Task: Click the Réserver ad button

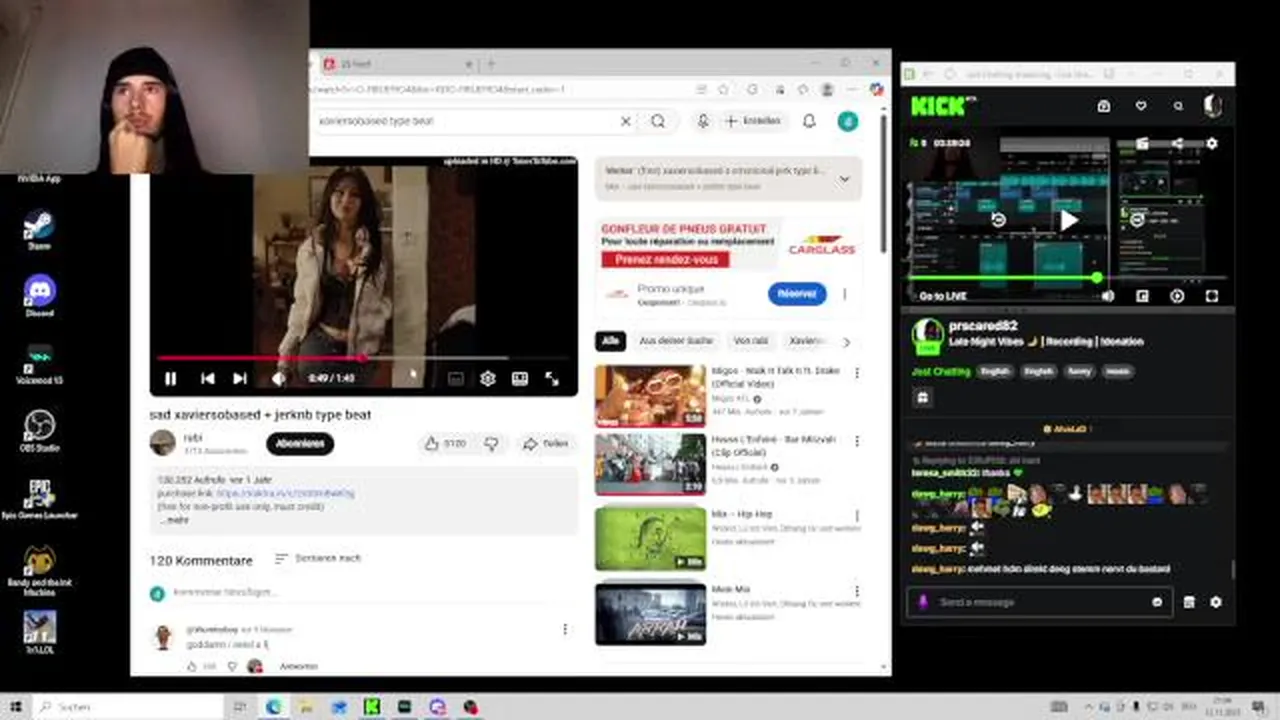Action: 797,294
